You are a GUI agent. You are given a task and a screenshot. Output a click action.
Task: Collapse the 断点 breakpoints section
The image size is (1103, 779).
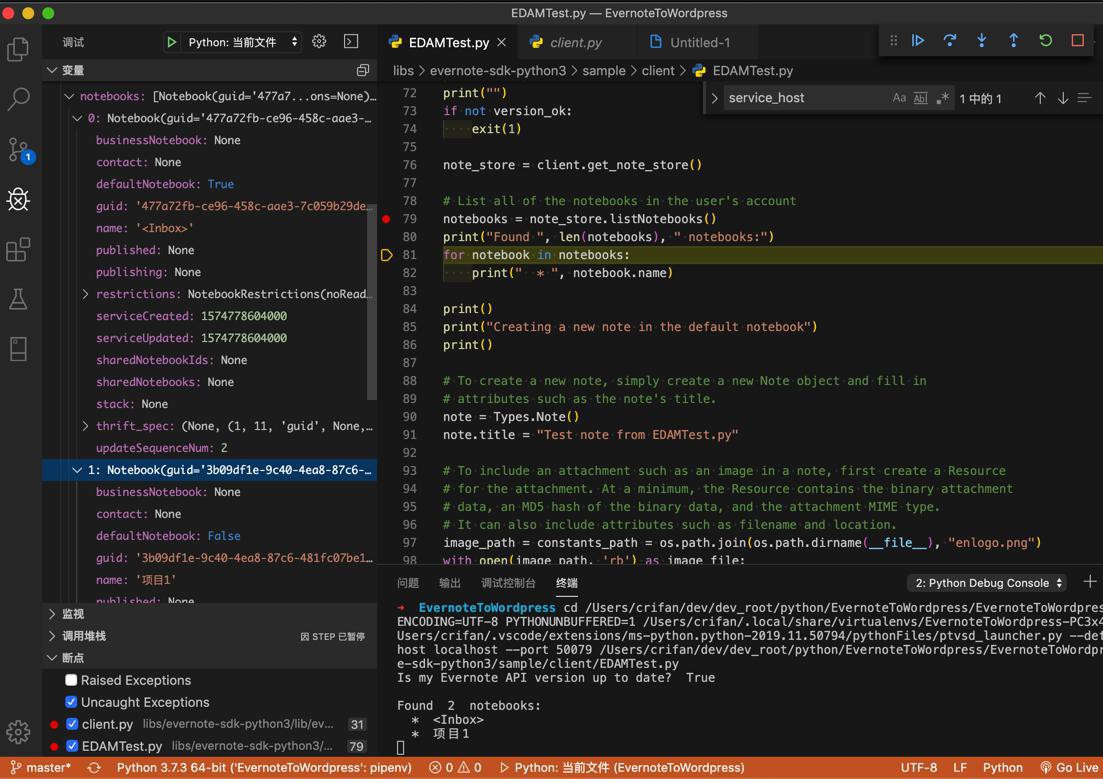51,657
